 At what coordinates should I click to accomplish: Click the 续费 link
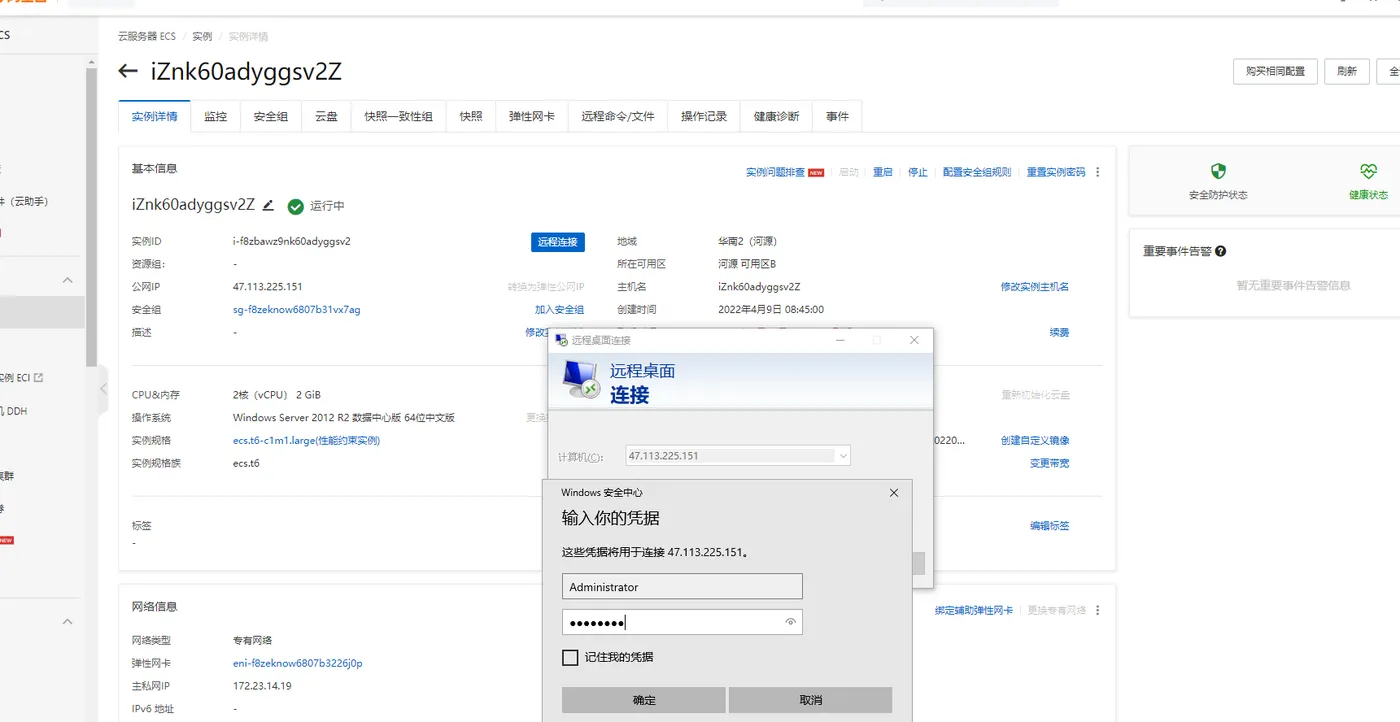1059,332
